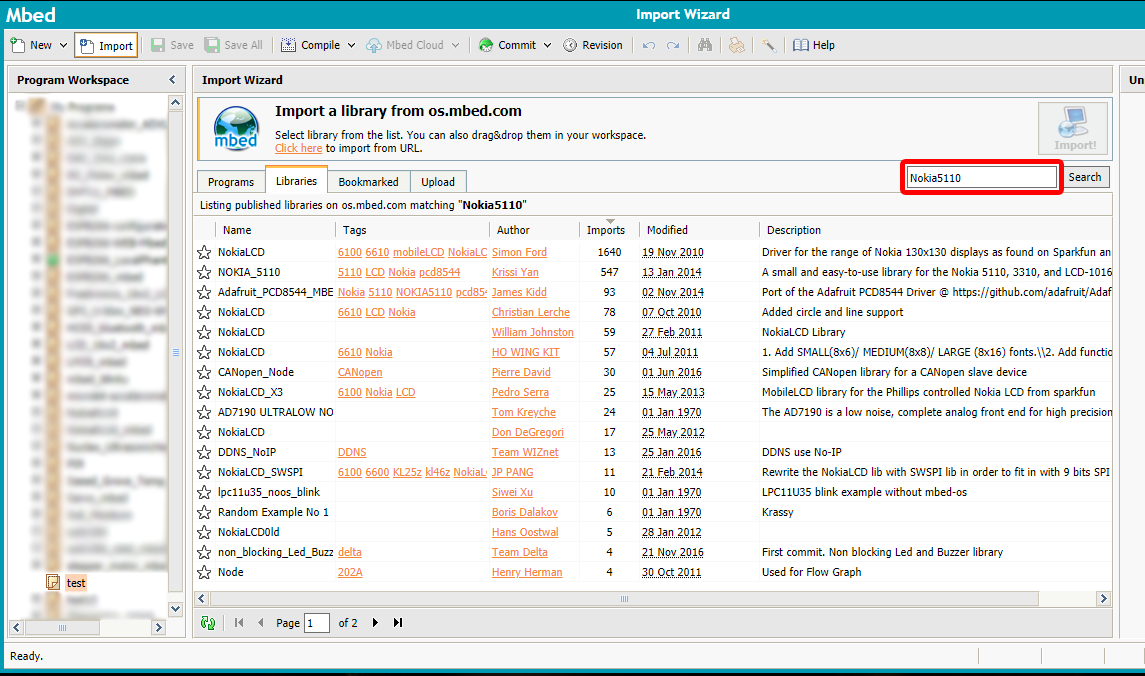Image resolution: width=1145 pixels, height=676 pixels.
Task: Star the NokiaLCD_X3 library row
Action: tap(204, 392)
